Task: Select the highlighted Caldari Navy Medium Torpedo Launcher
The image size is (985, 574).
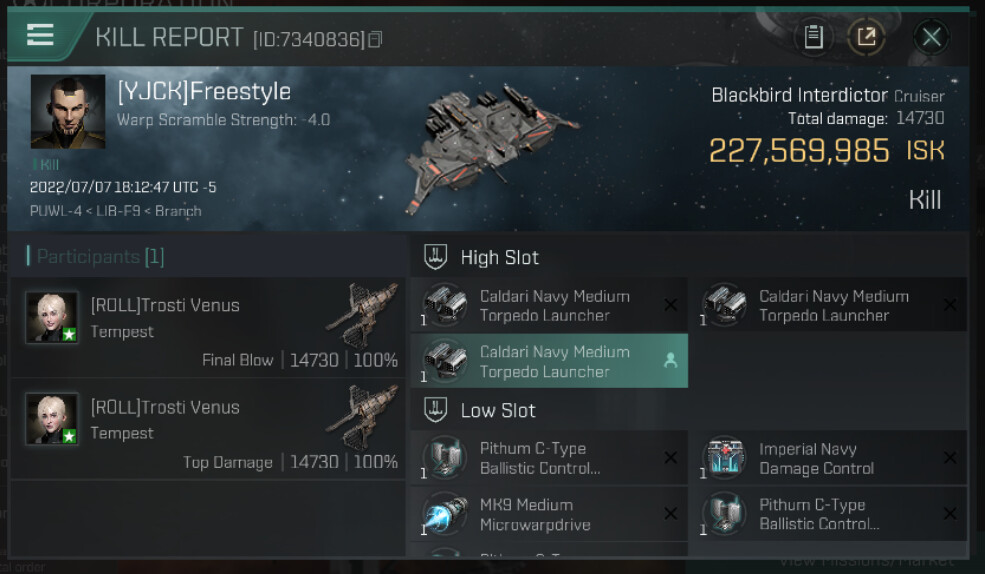Action: (x=549, y=361)
